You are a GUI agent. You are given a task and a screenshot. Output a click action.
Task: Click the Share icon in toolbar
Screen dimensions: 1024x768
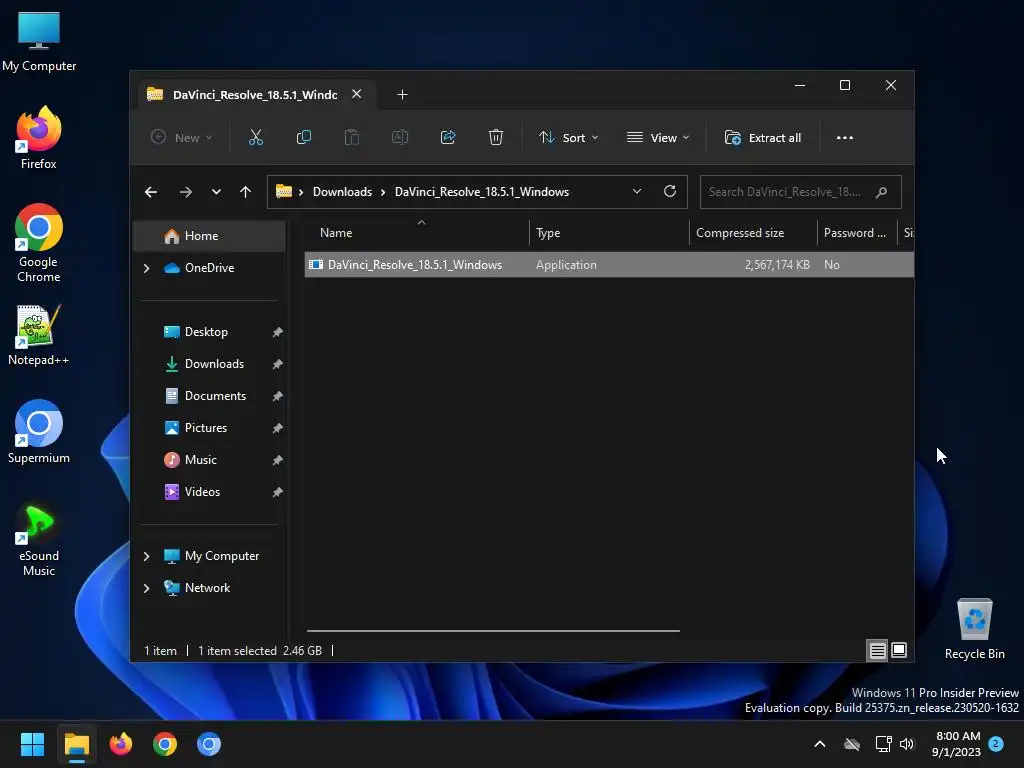point(448,138)
